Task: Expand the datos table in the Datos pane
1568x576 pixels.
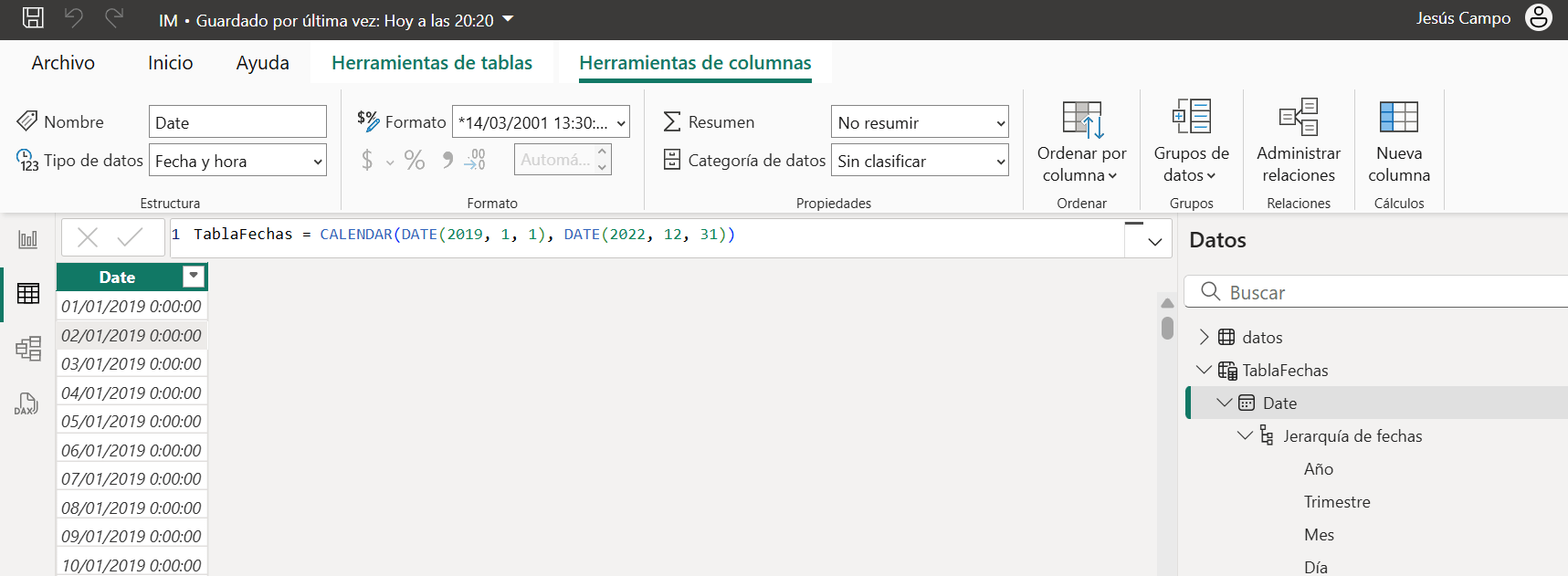Action: 1205,337
